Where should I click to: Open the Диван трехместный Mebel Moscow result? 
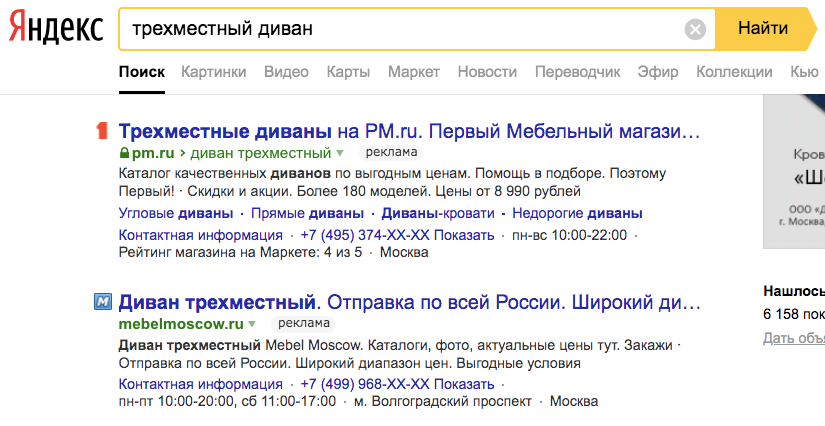click(x=409, y=302)
